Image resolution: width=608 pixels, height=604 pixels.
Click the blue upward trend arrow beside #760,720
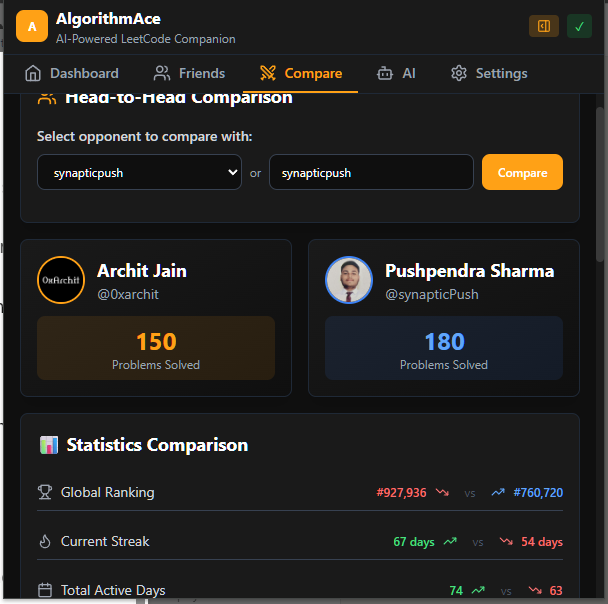point(498,492)
